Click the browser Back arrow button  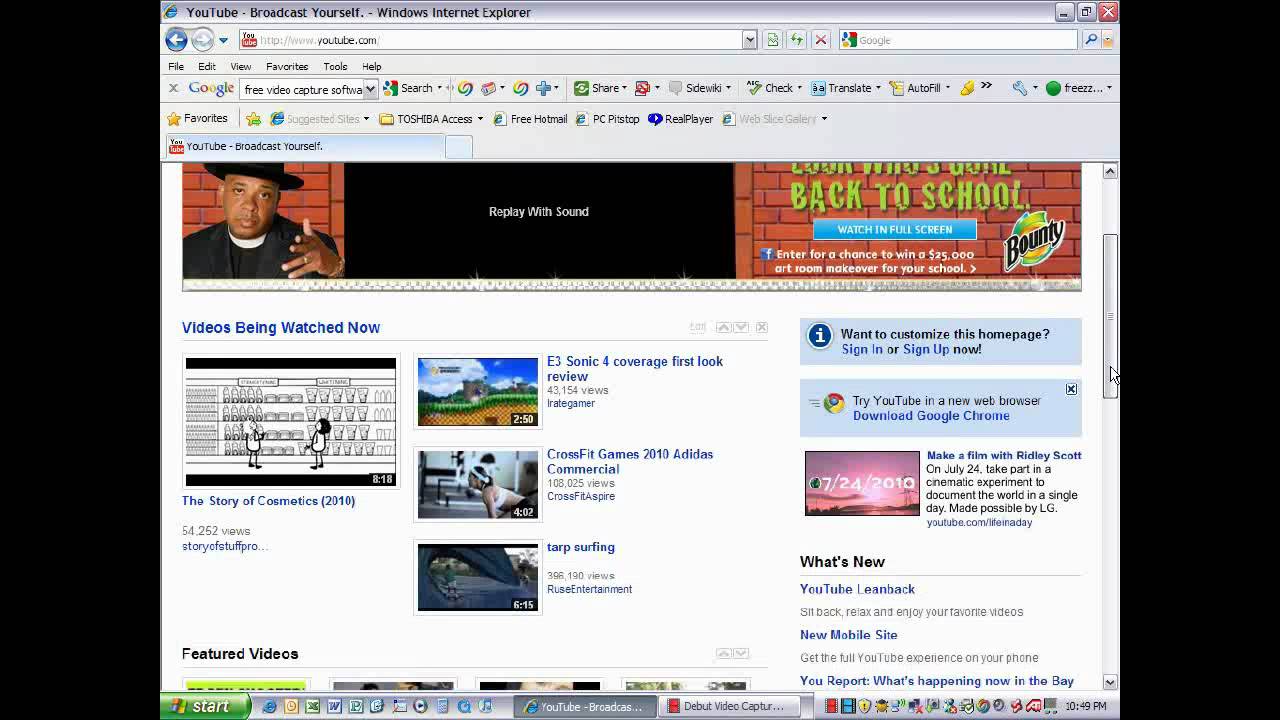coord(176,40)
